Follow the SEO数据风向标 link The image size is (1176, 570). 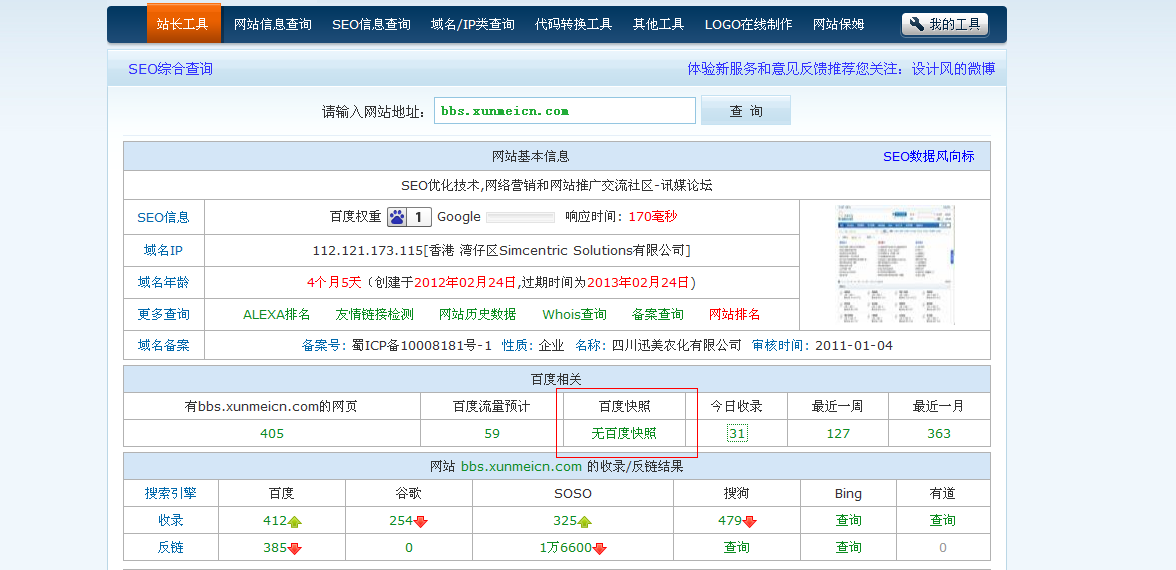coord(928,156)
